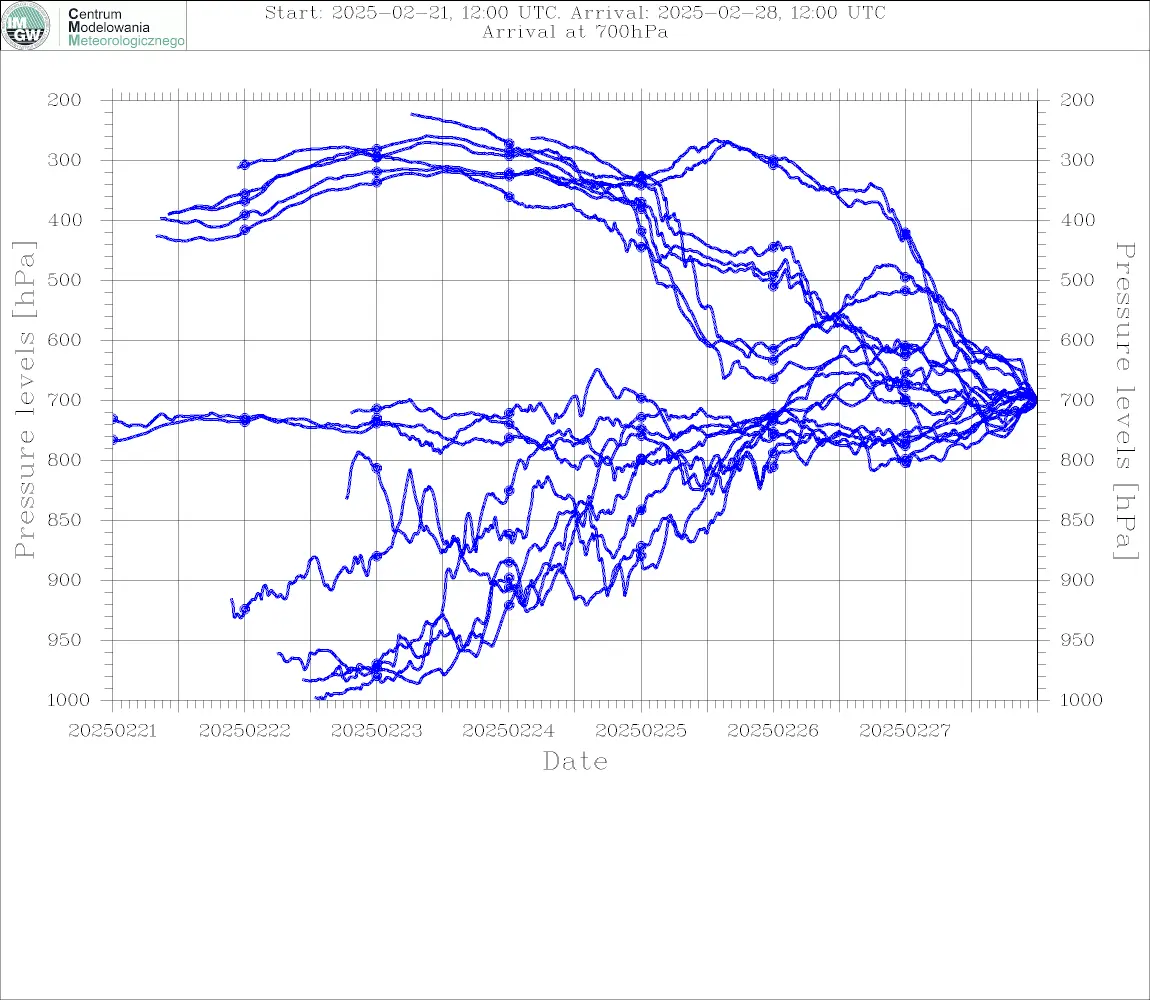Select the 20250225 date label
This screenshot has width=1150, height=1000.
[x=641, y=731]
